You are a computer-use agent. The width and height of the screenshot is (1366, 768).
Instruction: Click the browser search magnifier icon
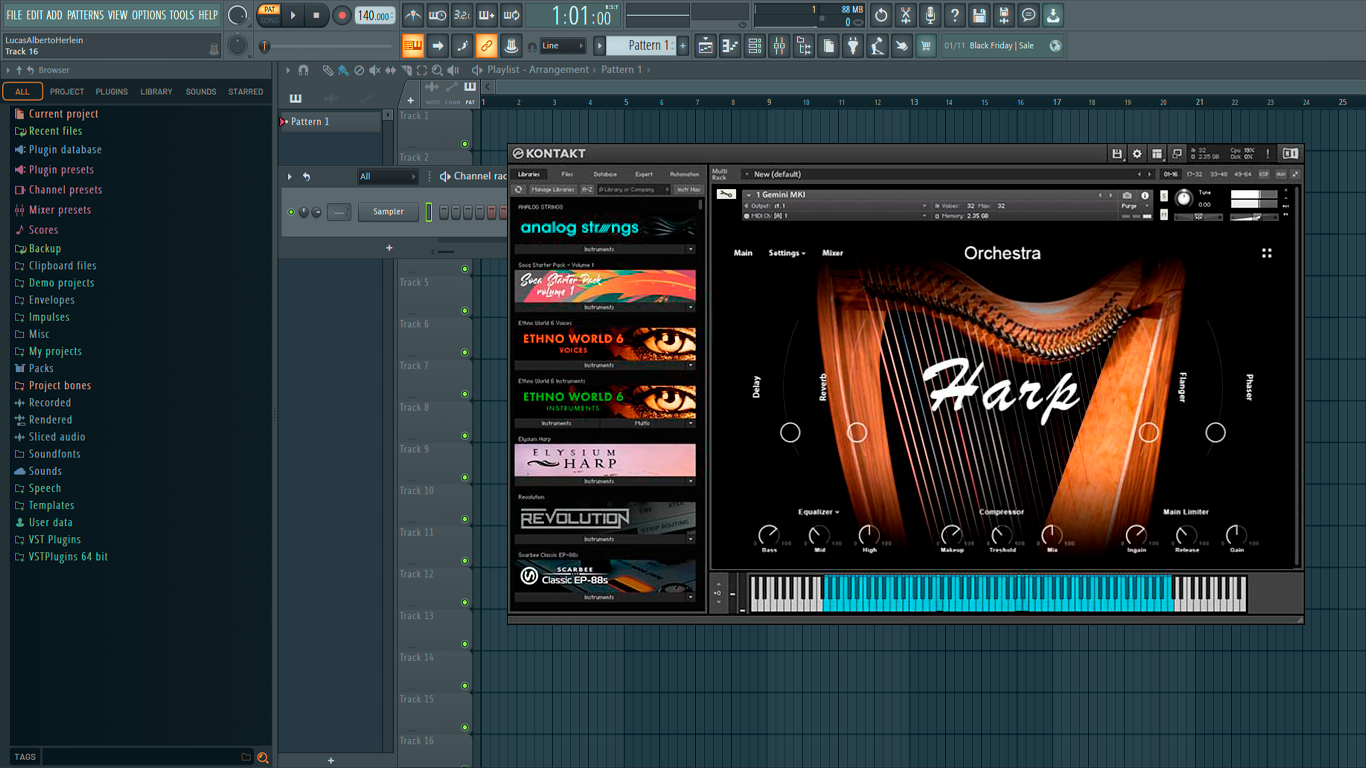tap(263, 758)
